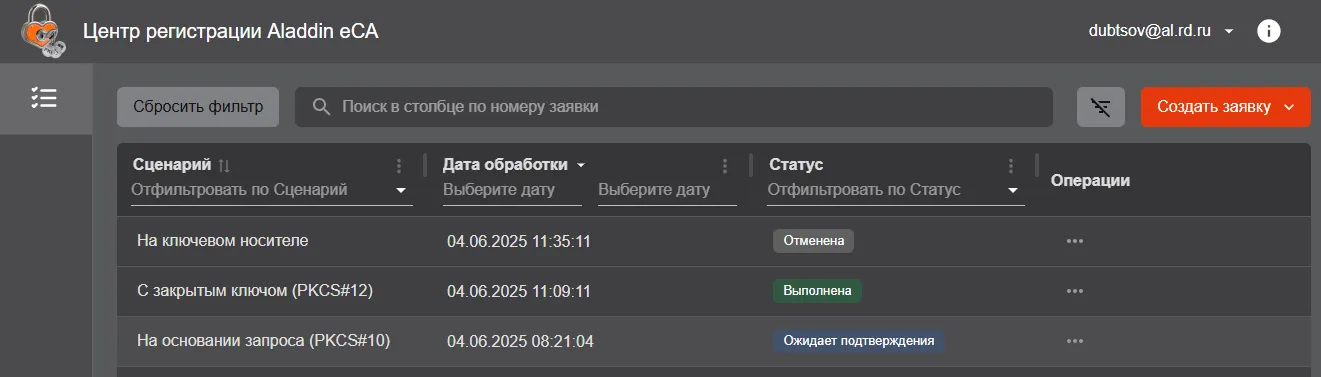1321x377 pixels.
Task: Click the info circle icon
Action: pyautogui.click(x=1269, y=31)
